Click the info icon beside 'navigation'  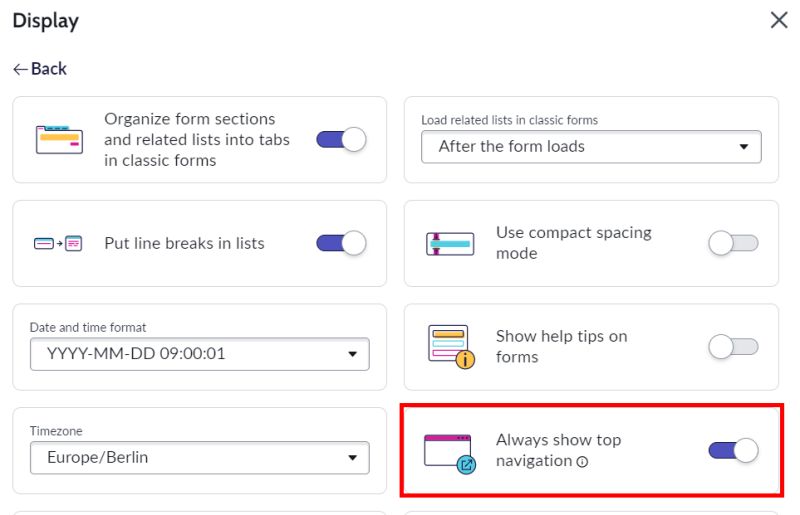pos(582,462)
